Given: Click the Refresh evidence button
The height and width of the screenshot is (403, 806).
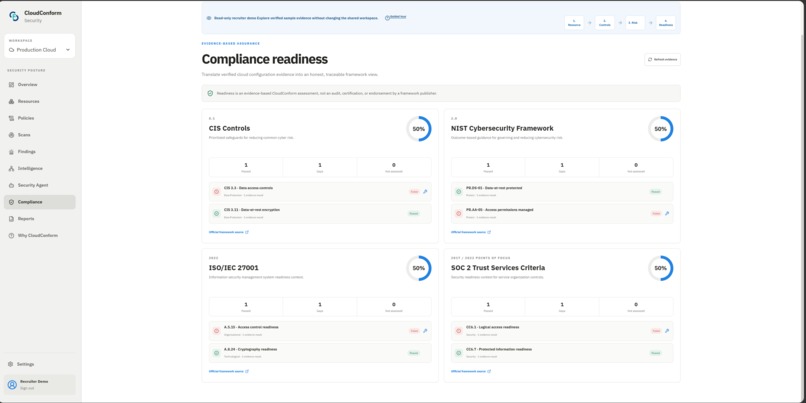Looking at the screenshot, I should (x=662, y=60).
